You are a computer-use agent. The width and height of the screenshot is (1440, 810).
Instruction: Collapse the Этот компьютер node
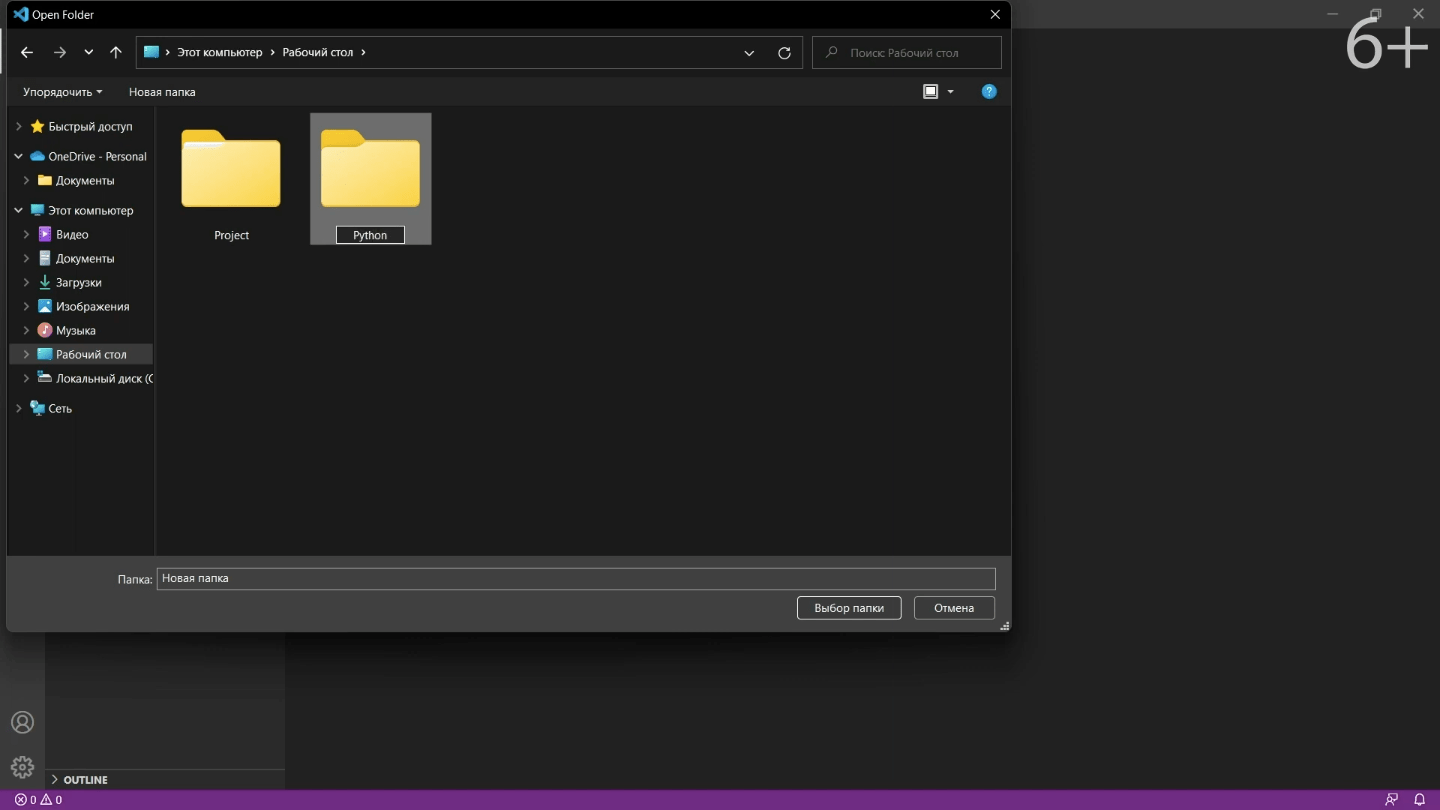[18, 211]
